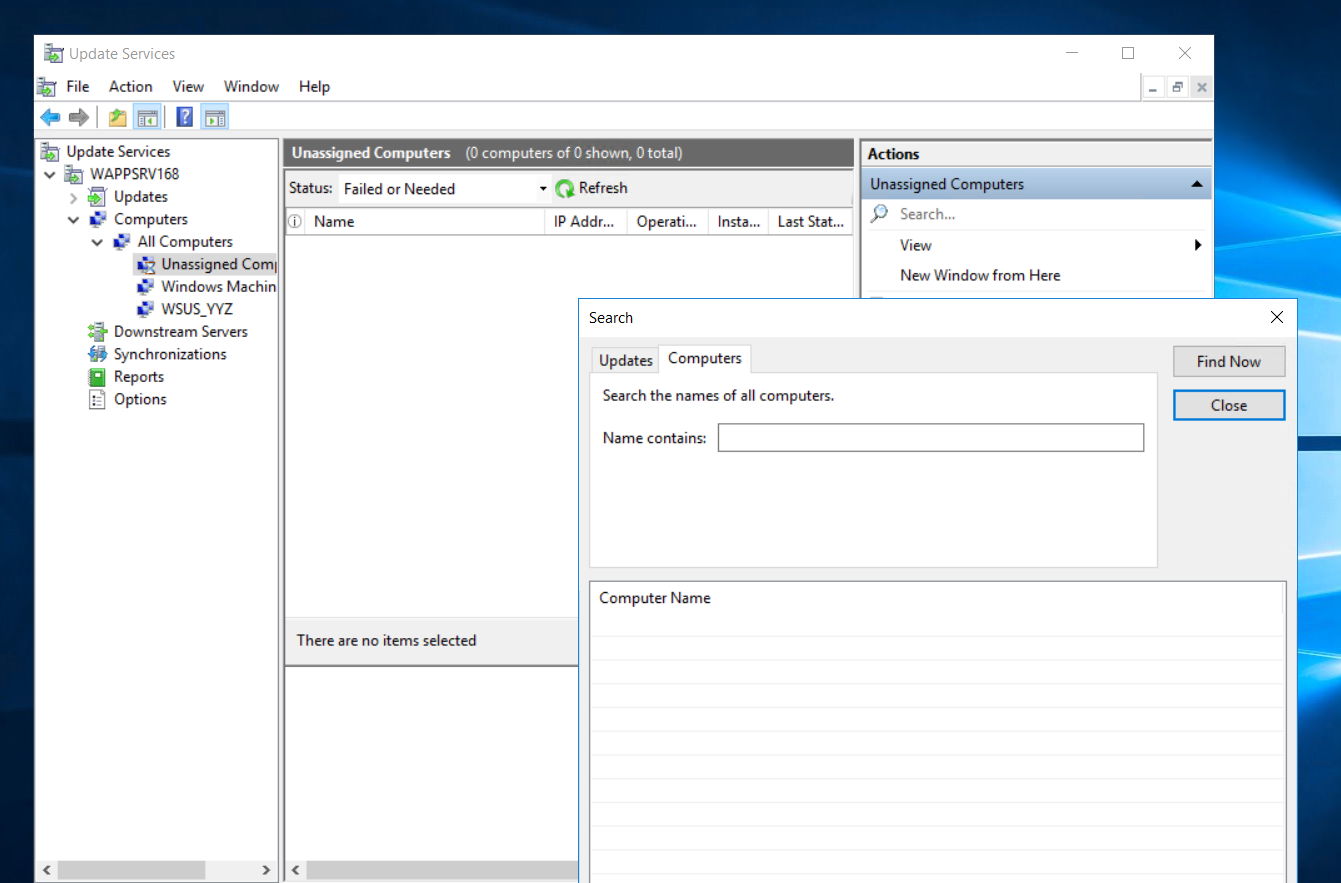The width and height of the screenshot is (1341, 883).
Task: Select the WSUS_YYZ computer group
Action: pyautogui.click(x=196, y=309)
